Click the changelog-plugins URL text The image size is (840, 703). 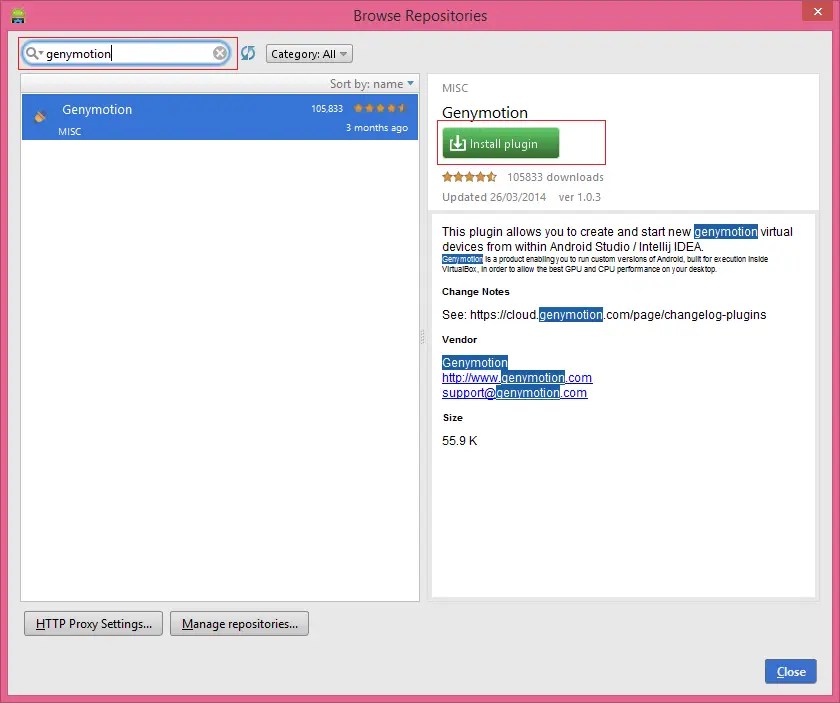[x=618, y=315]
